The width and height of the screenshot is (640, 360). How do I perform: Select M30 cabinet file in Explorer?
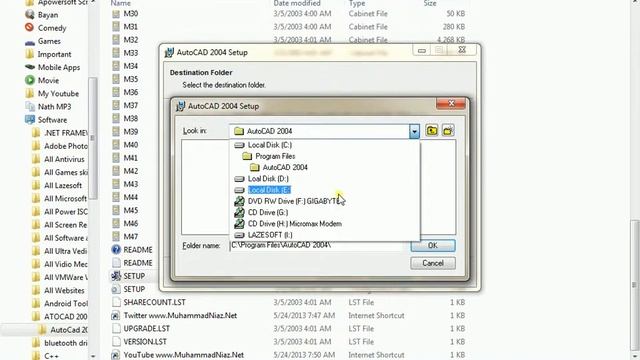click(x=131, y=14)
